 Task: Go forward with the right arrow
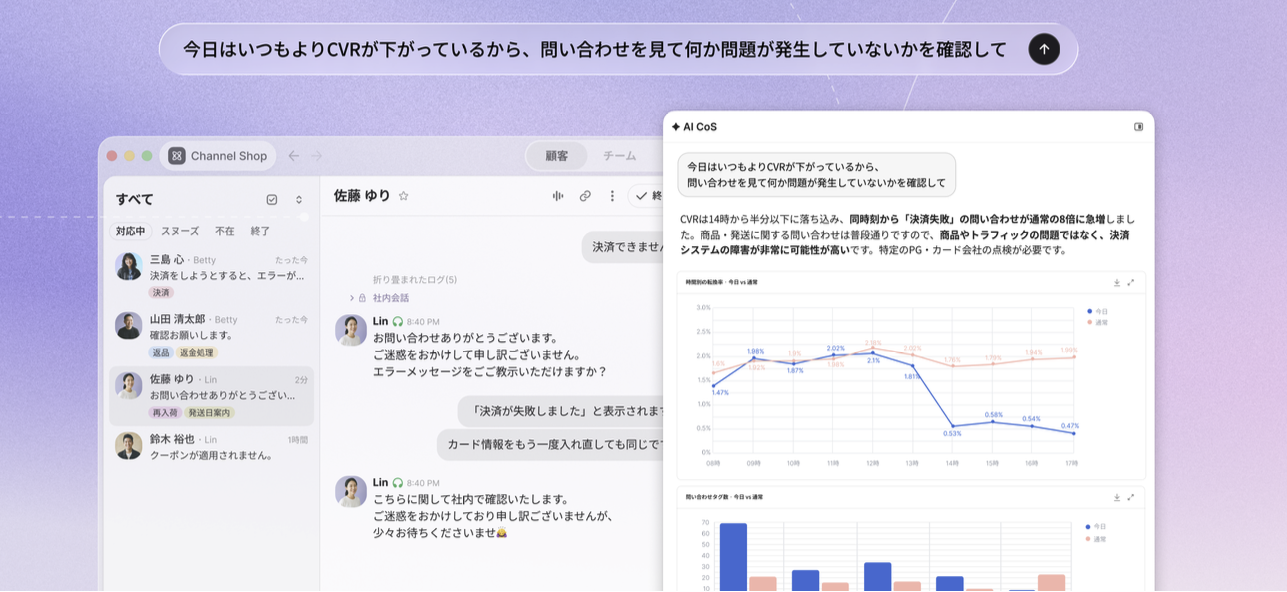(x=316, y=156)
